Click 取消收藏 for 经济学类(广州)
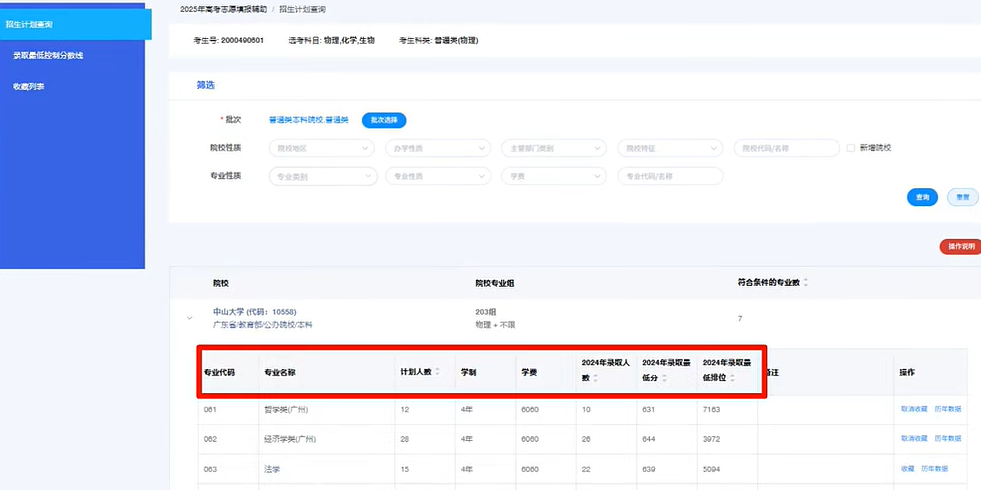The image size is (981, 490). click(x=914, y=439)
